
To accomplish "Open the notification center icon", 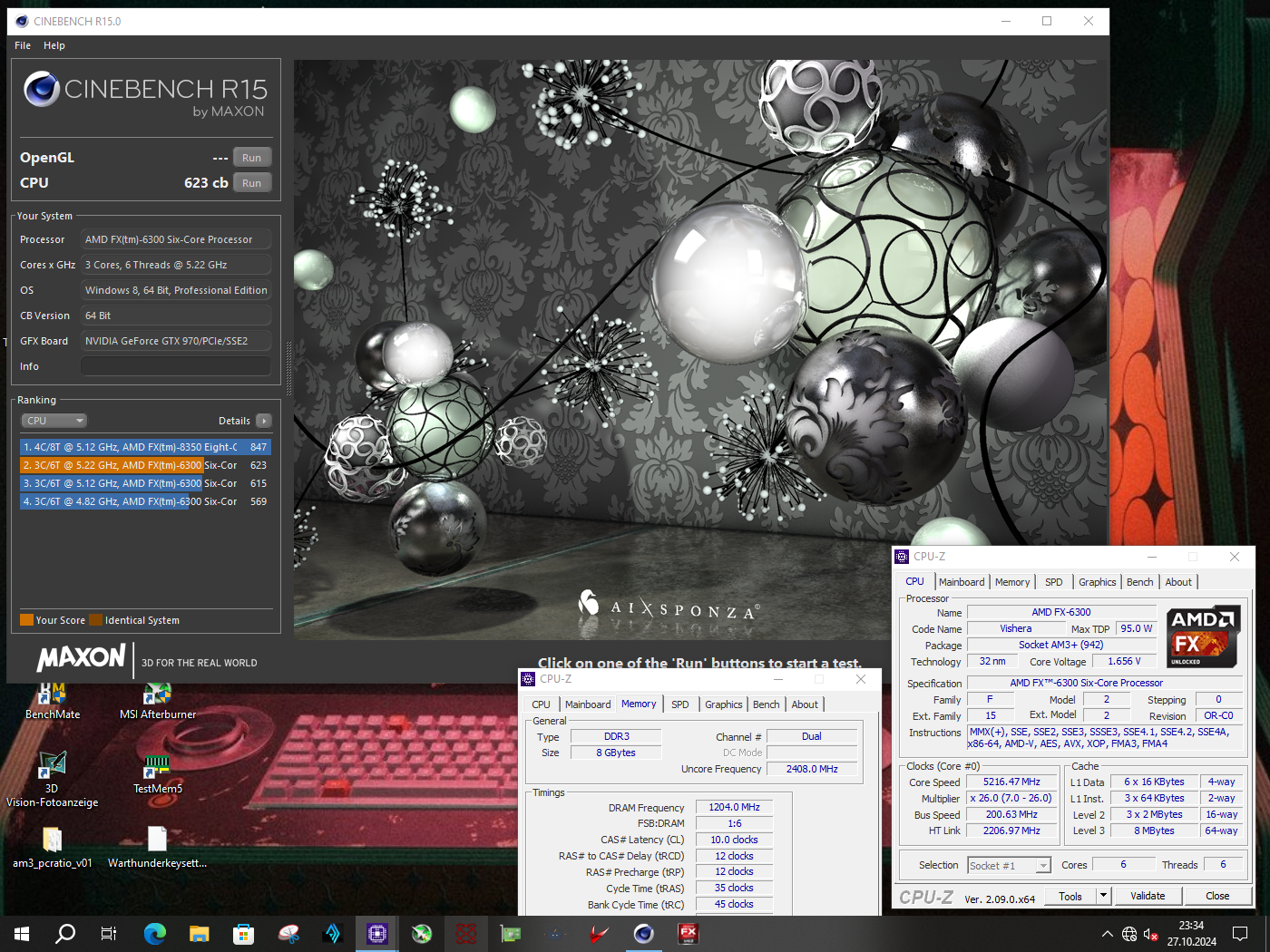I will click(1240, 934).
